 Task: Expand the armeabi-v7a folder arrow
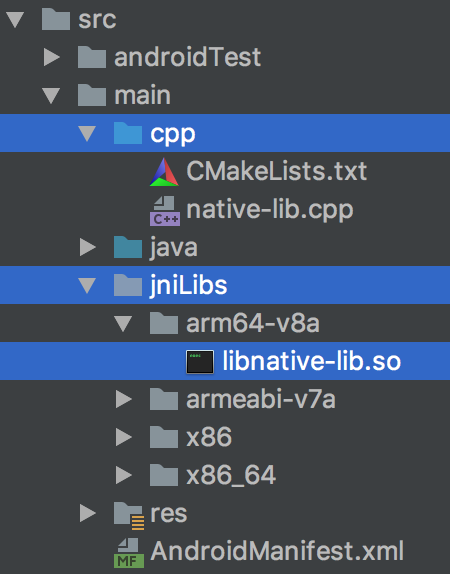coord(124,399)
